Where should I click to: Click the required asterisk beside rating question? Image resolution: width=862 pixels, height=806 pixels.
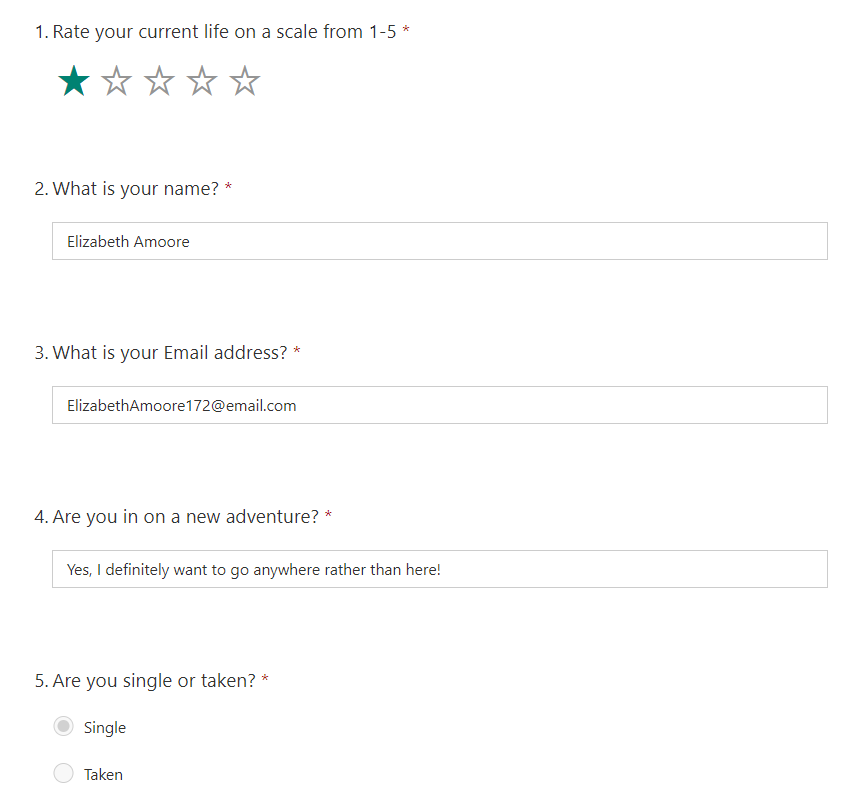click(x=406, y=32)
